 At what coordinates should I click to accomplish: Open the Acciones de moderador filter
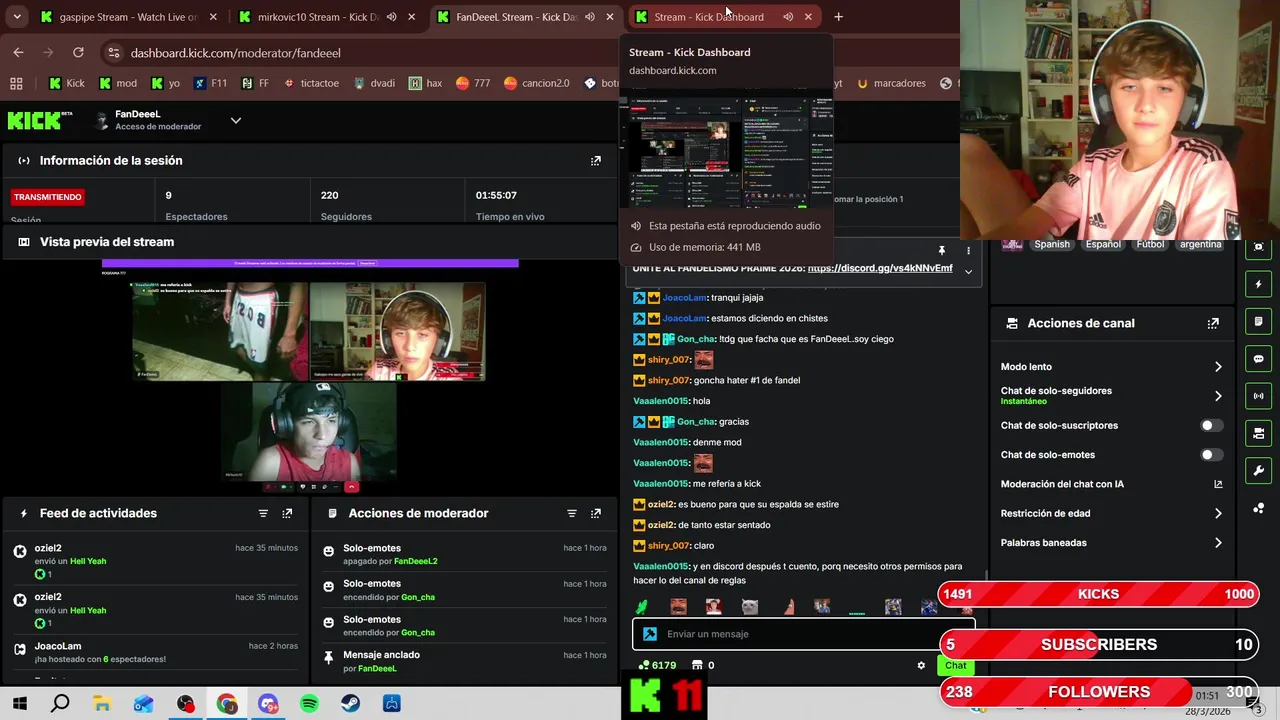click(x=572, y=513)
